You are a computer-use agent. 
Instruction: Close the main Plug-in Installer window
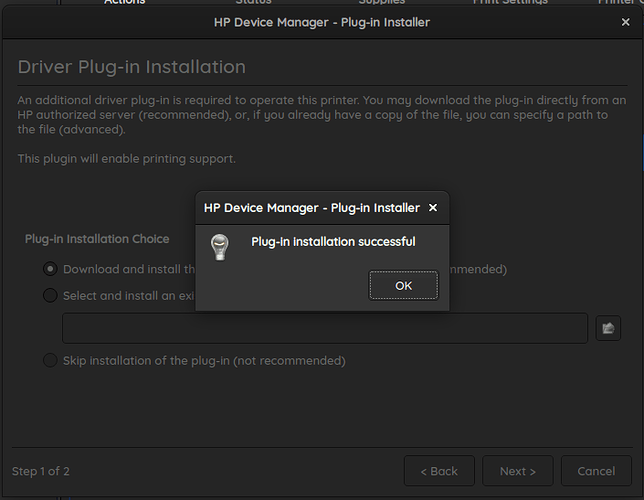[627, 22]
